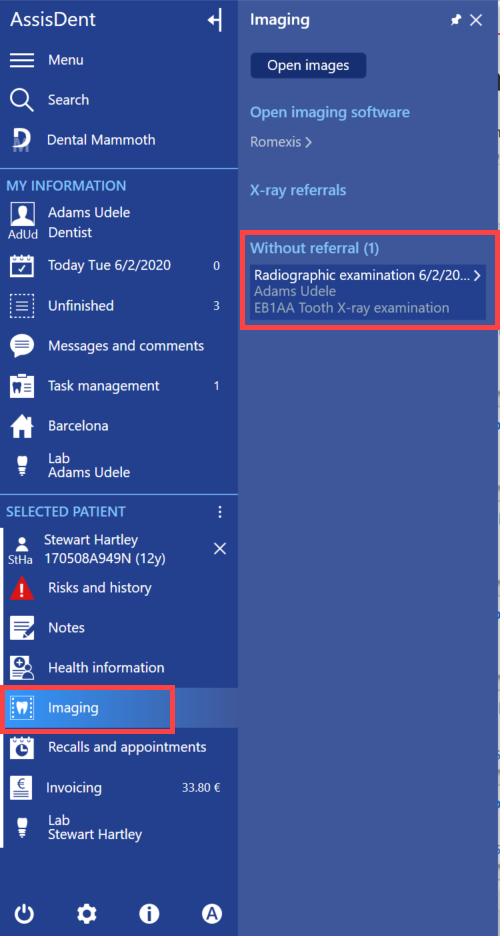
Task: Click the X-ray referrals heading link
Action: coord(298,190)
